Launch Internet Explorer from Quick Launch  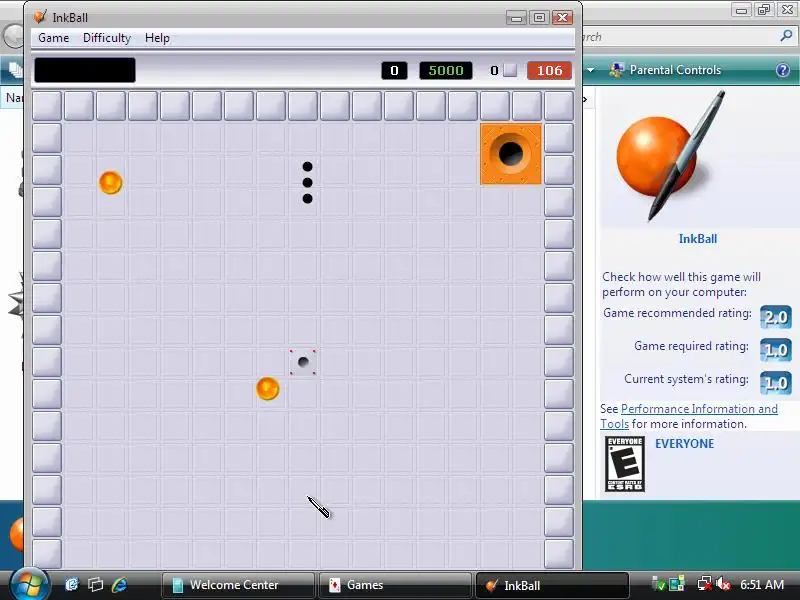[x=119, y=584]
